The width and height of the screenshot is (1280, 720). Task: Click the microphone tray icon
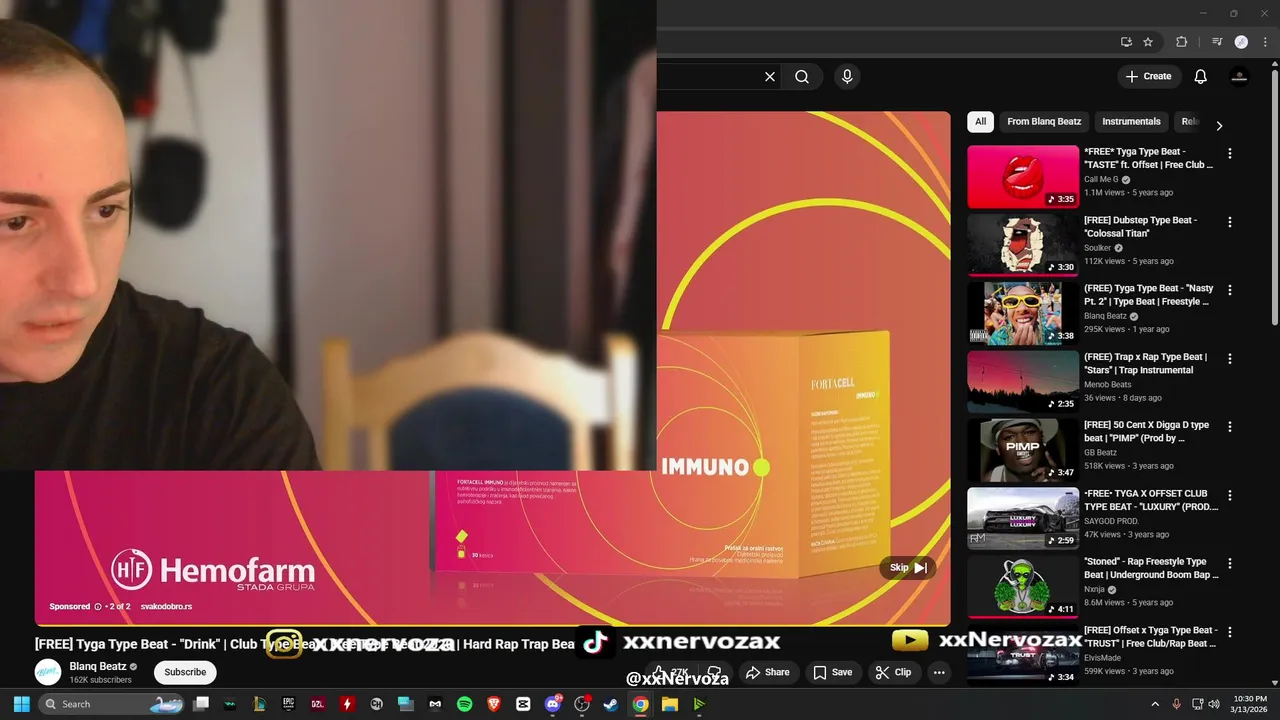point(1177,704)
